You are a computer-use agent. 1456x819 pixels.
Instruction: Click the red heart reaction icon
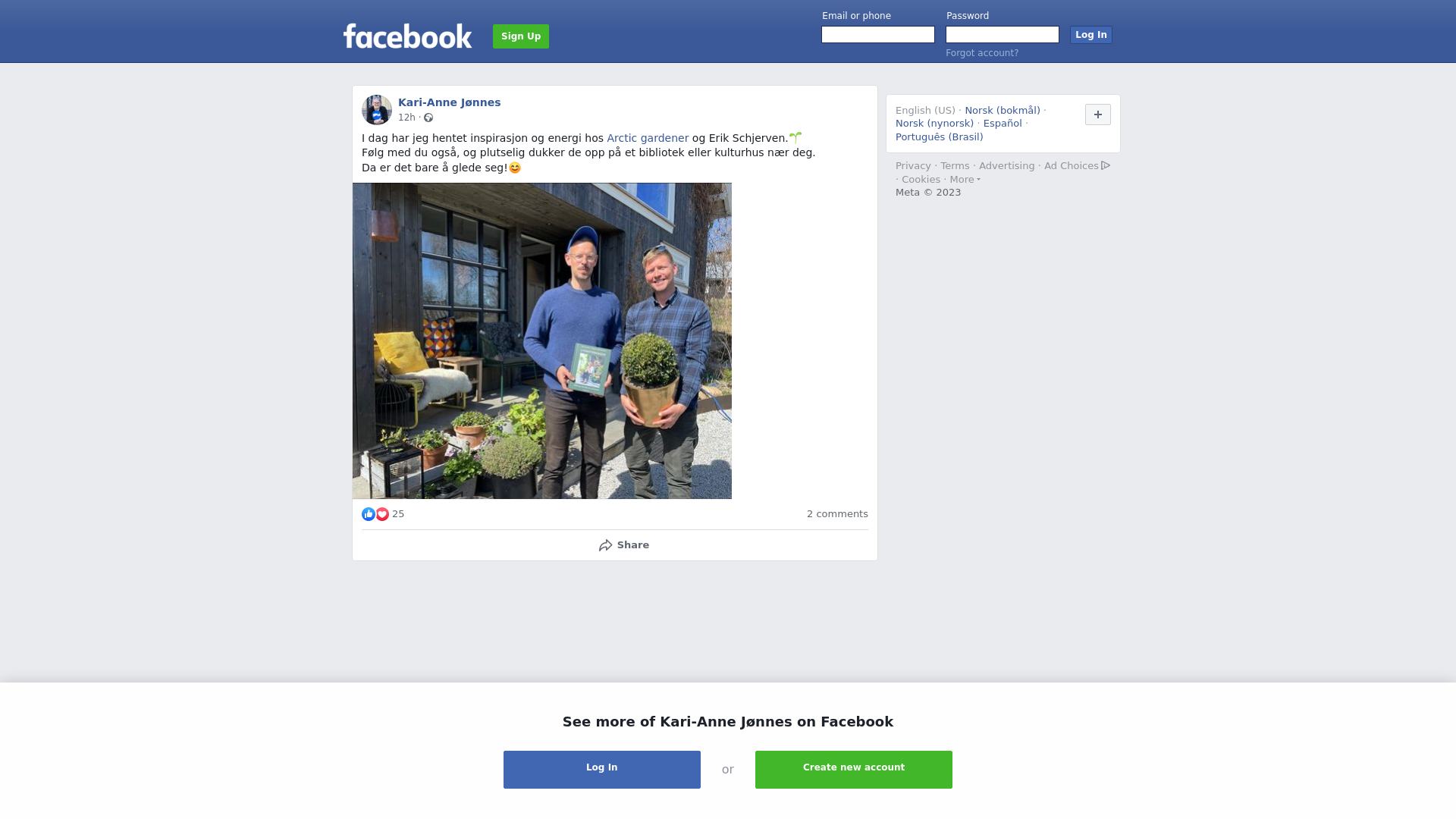click(x=382, y=514)
